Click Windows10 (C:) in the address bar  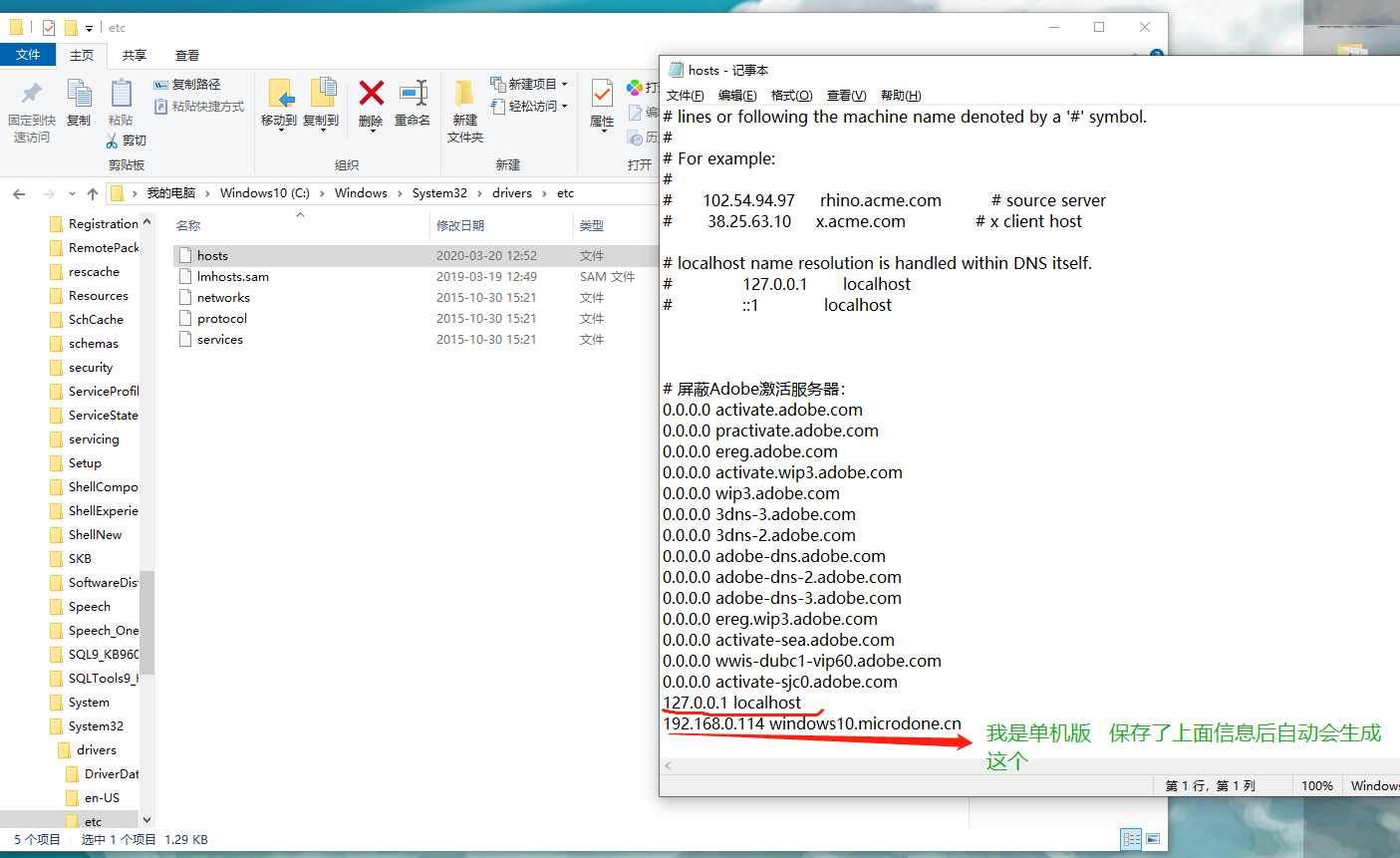(x=265, y=193)
